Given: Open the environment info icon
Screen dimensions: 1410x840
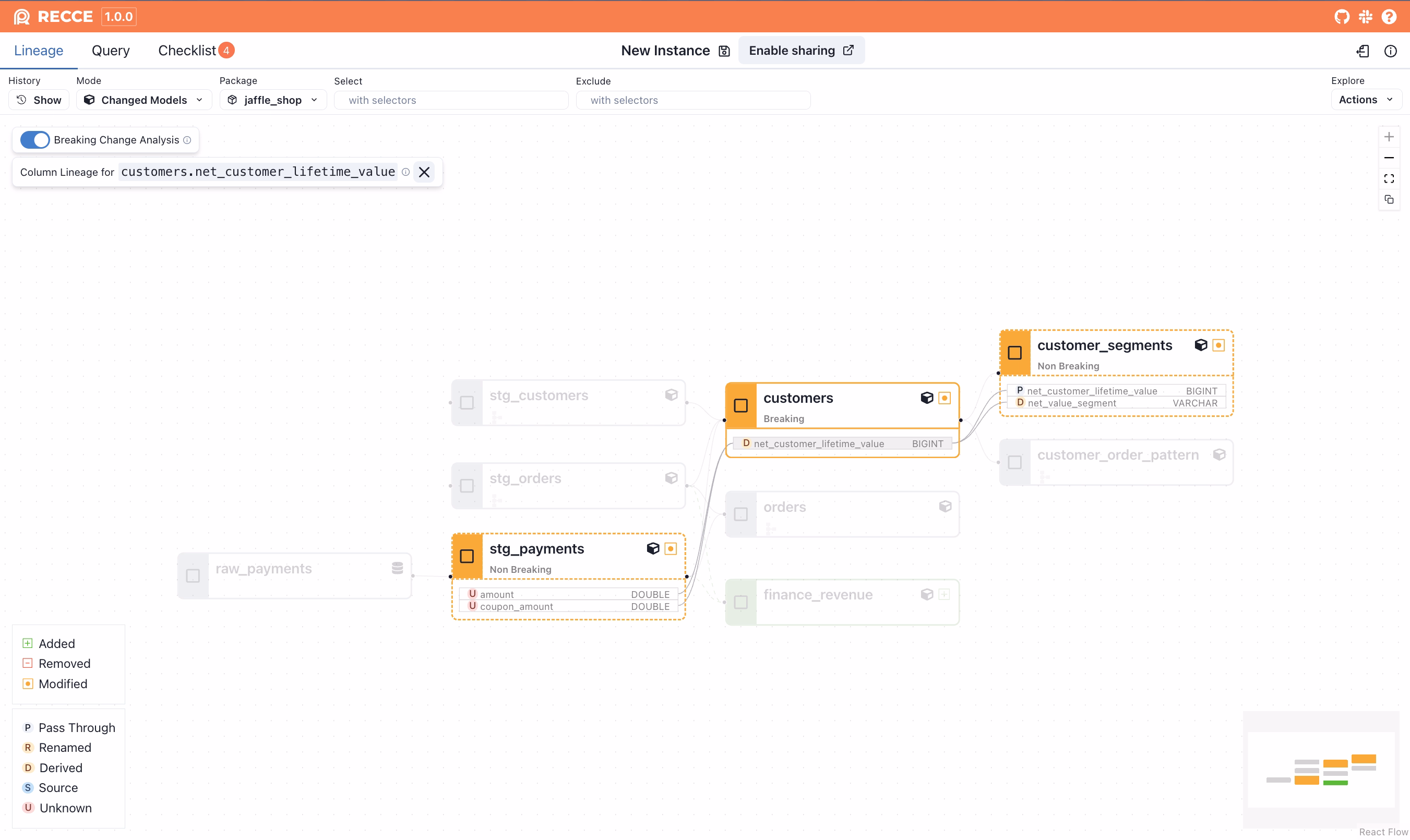Looking at the screenshot, I should pyautogui.click(x=1390, y=51).
